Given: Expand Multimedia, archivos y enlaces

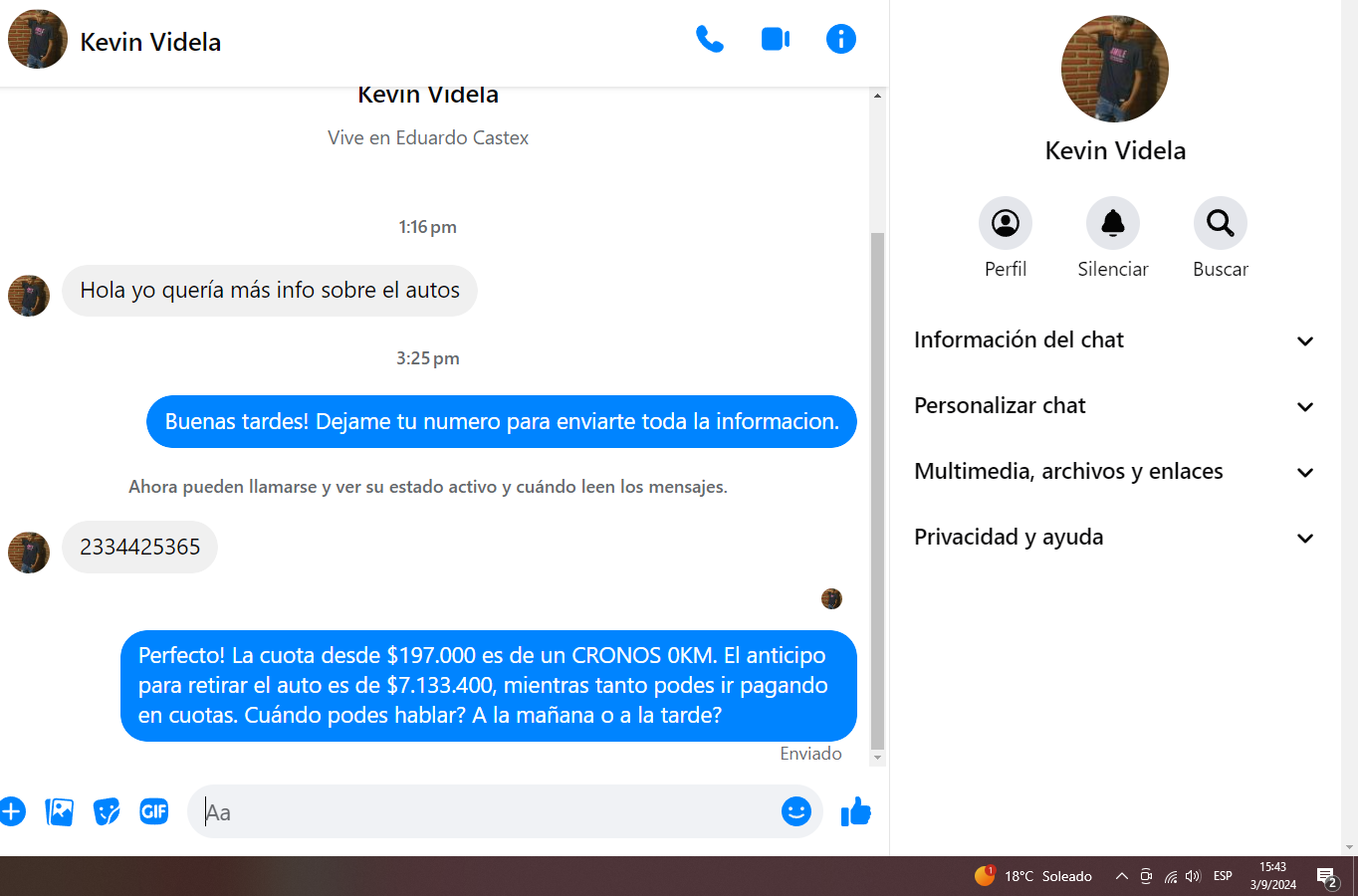Looking at the screenshot, I should coord(1115,472).
